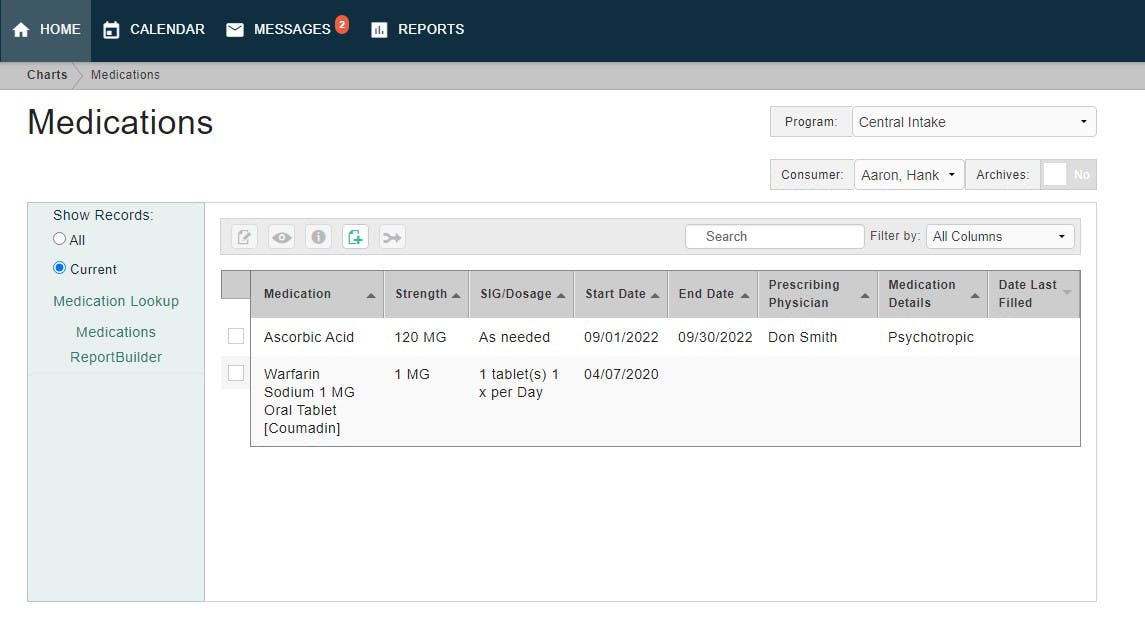1145x627 pixels.
Task: Open Medications ReportBuilder link
Action: [116, 345]
